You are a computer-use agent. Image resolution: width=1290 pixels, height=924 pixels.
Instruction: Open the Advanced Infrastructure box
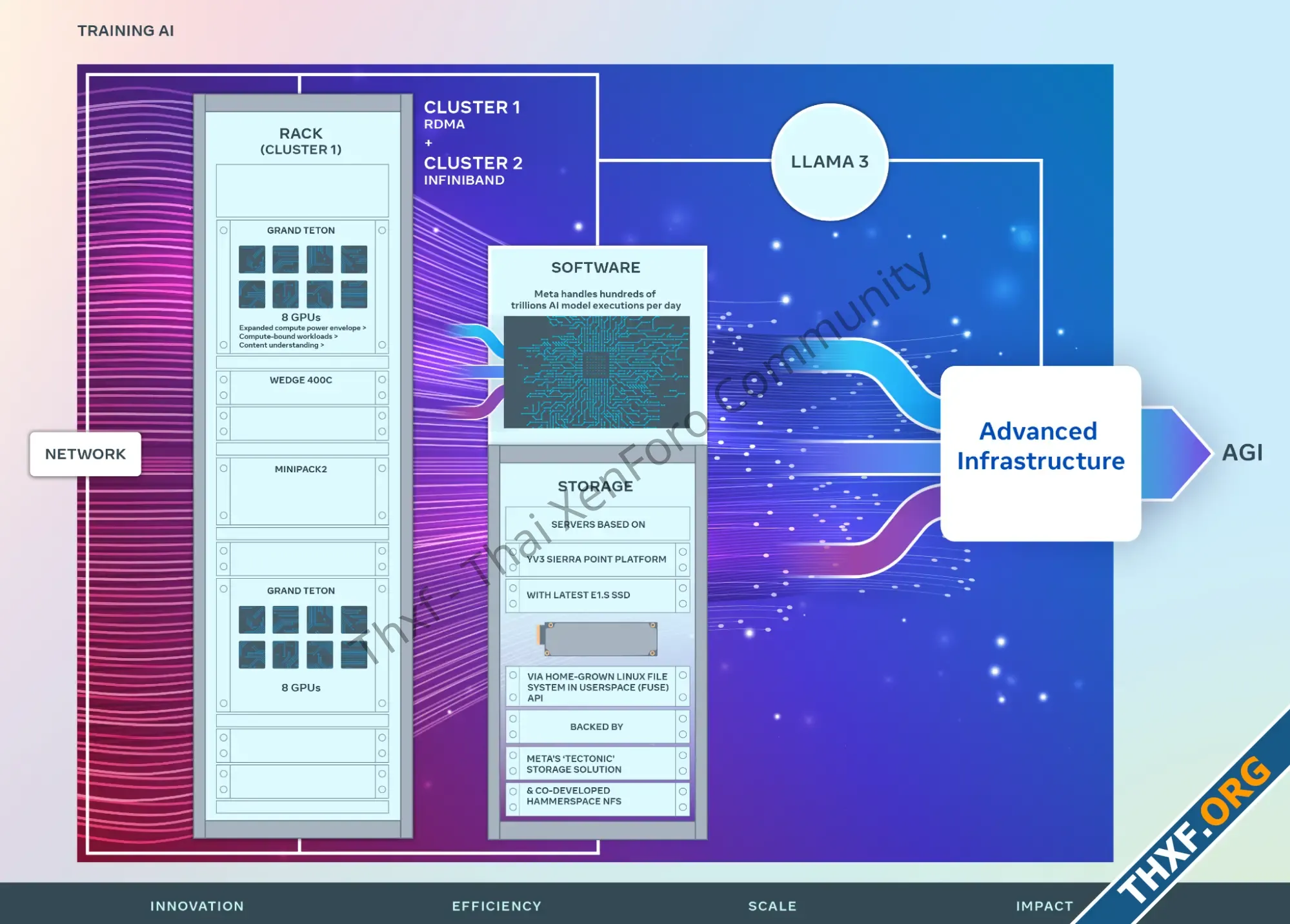1040,453
